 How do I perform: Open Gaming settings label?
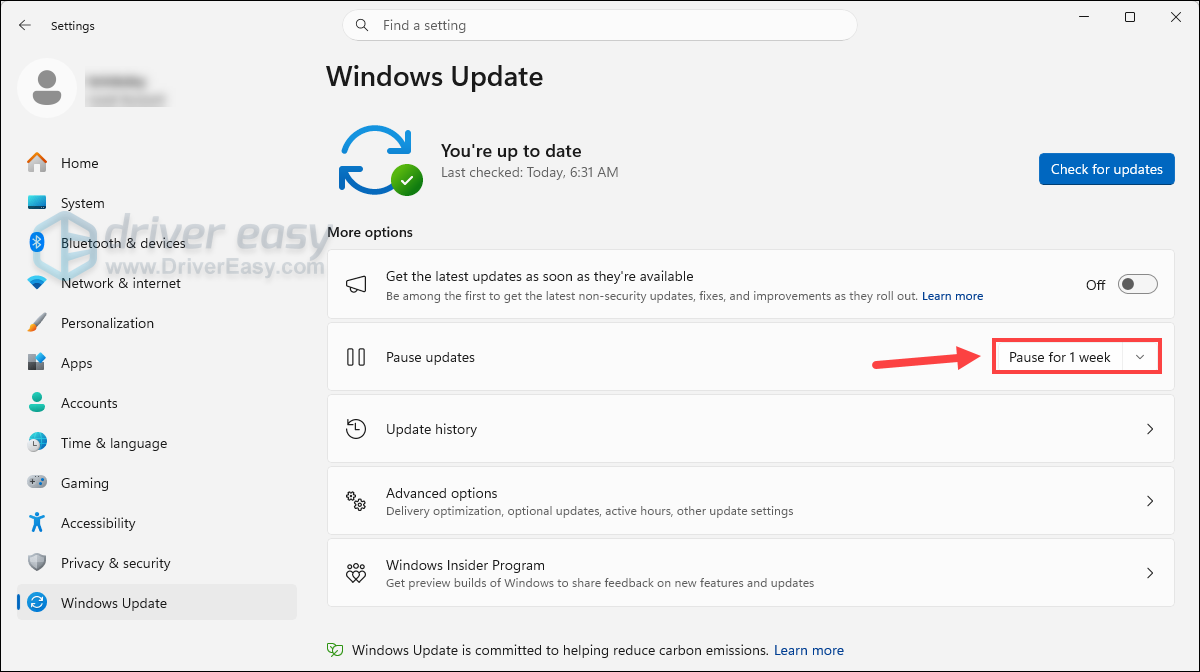[85, 483]
